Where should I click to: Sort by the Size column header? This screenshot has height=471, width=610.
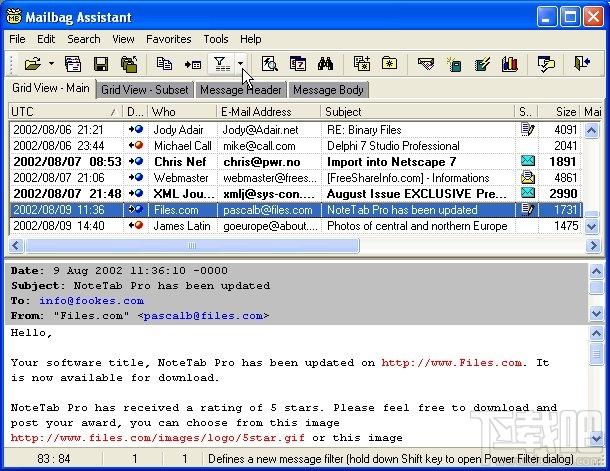point(559,112)
